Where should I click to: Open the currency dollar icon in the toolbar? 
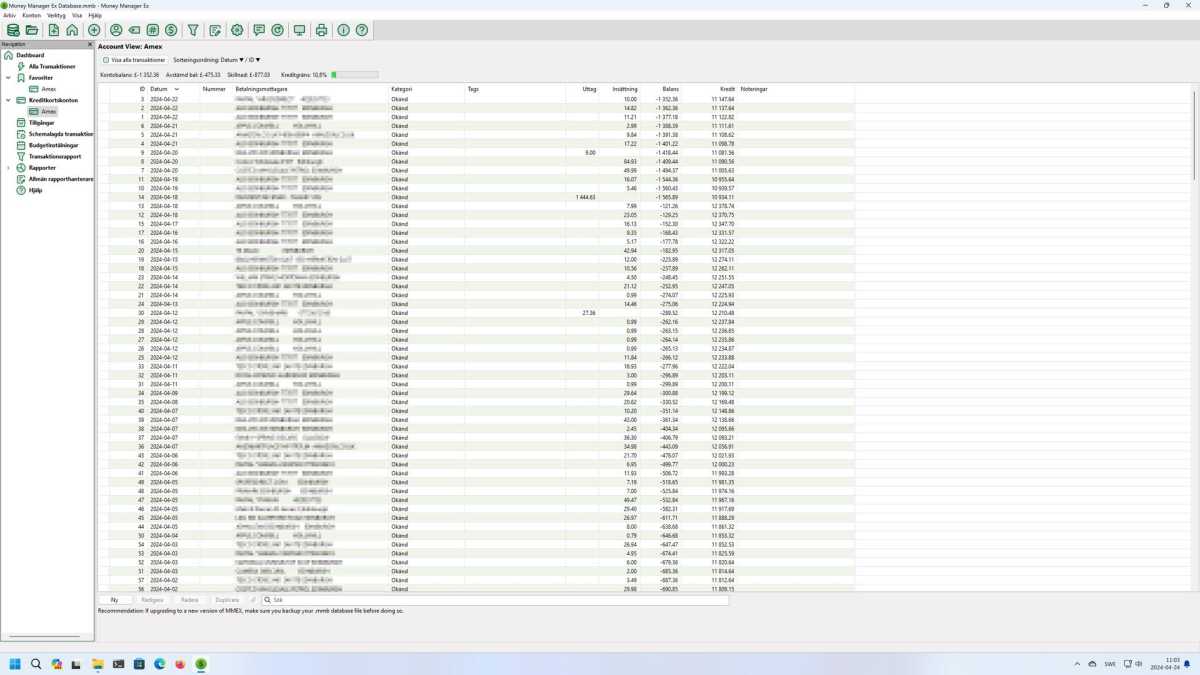[x=170, y=30]
